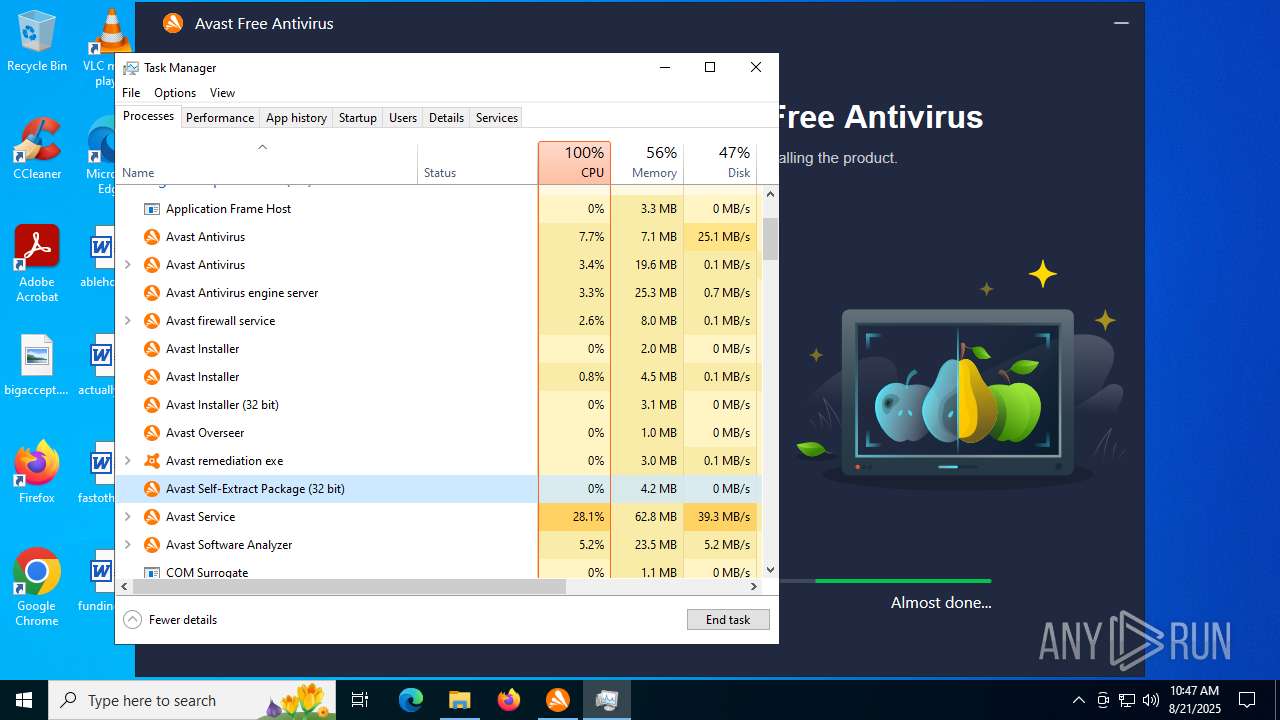Open the File menu in Task Manager
This screenshot has width=1280, height=720.
tap(131, 93)
